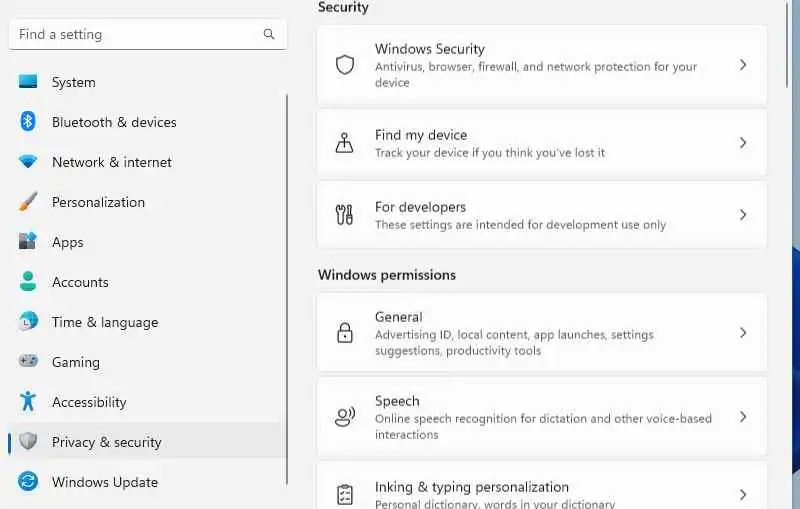The height and width of the screenshot is (509, 800).
Task: Open the For developers chevron
Action: click(743, 215)
